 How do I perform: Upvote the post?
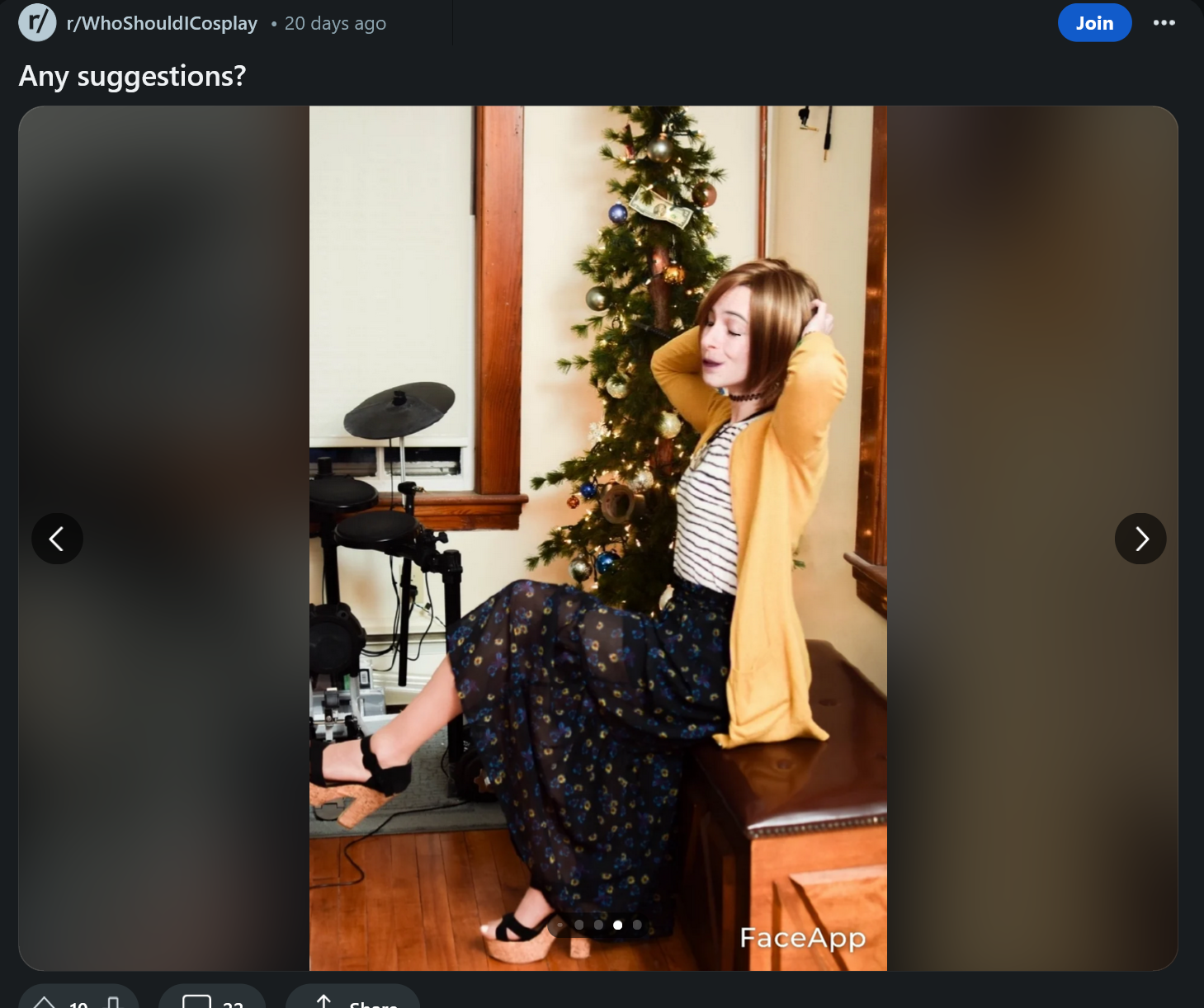(x=44, y=1002)
